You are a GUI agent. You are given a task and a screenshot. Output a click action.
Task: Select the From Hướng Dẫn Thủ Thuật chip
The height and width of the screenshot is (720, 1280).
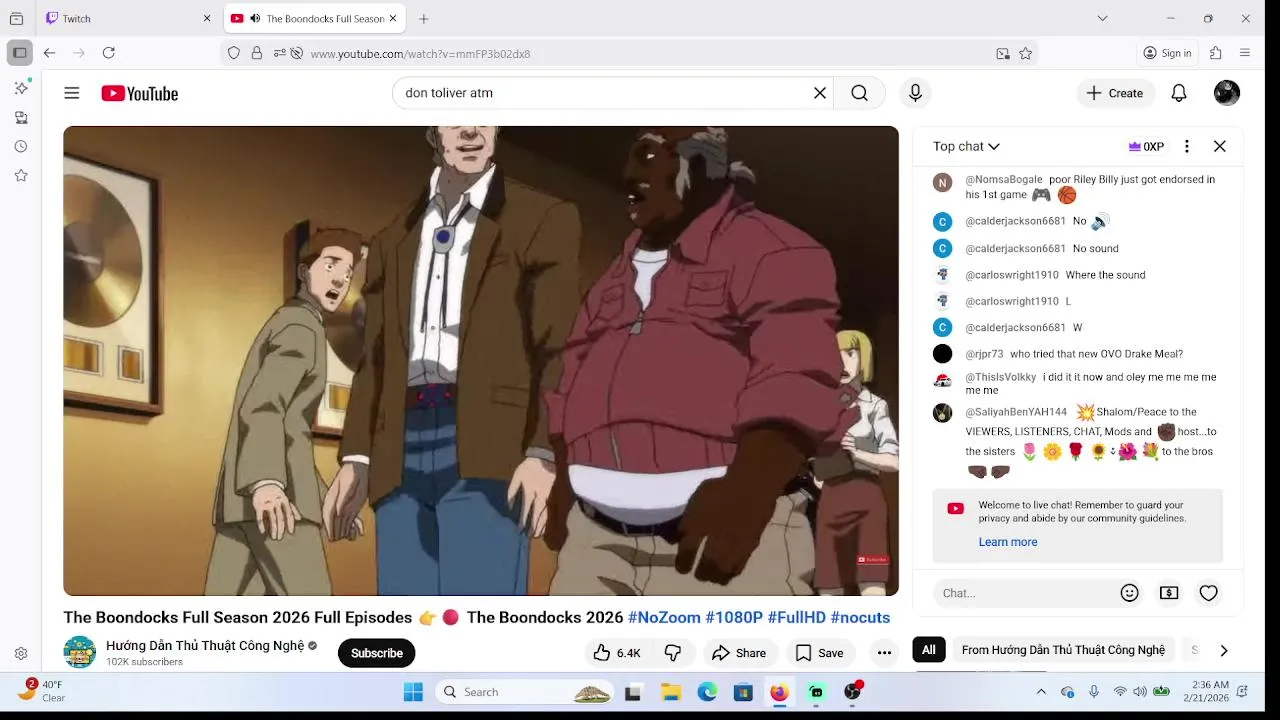click(1063, 650)
